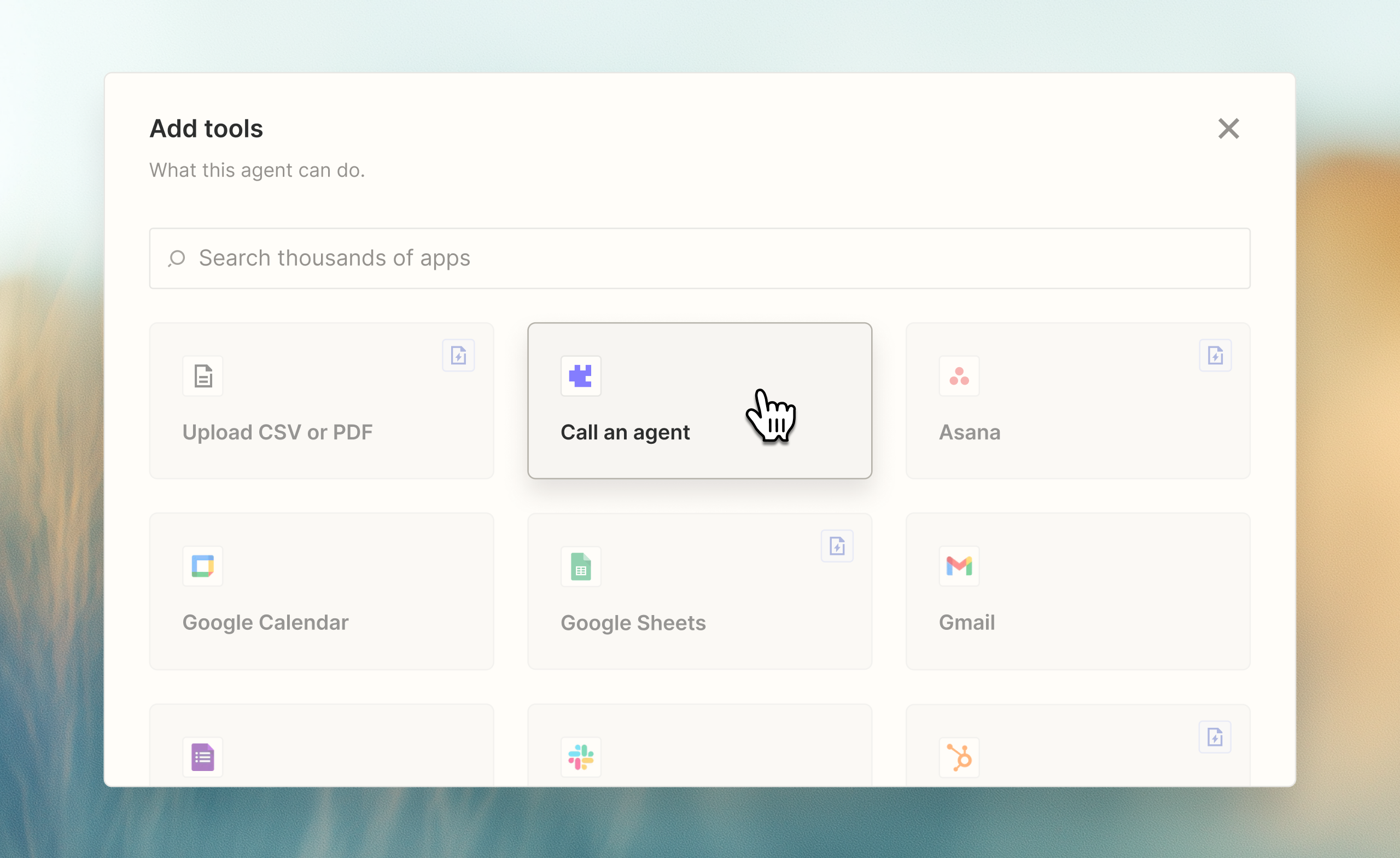Viewport: 1400px width, 858px height.
Task: Click the trigger badge on Asana card
Action: coord(1215,355)
